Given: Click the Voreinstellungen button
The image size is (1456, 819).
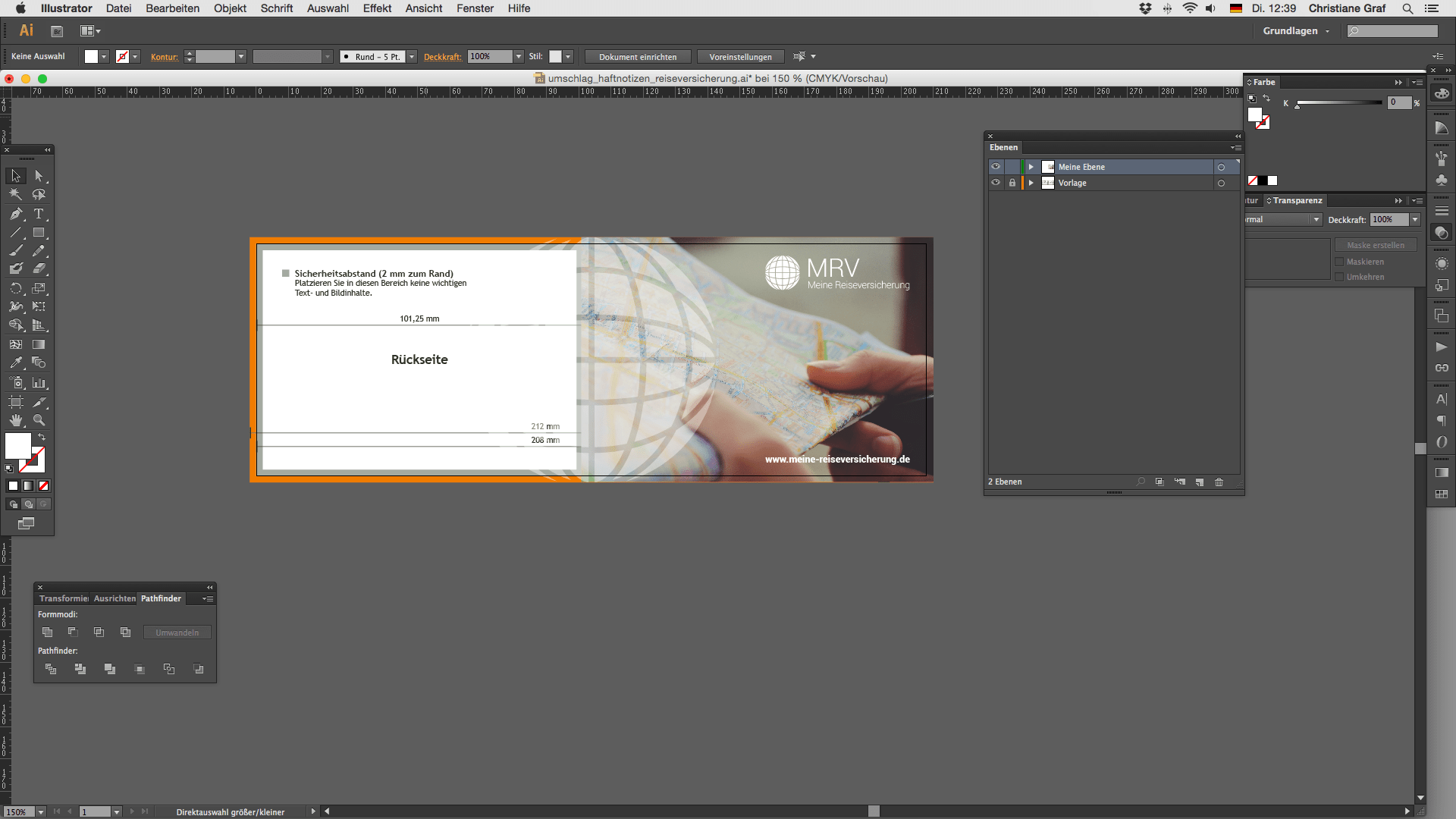Looking at the screenshot, I should (x=740, y=57).
